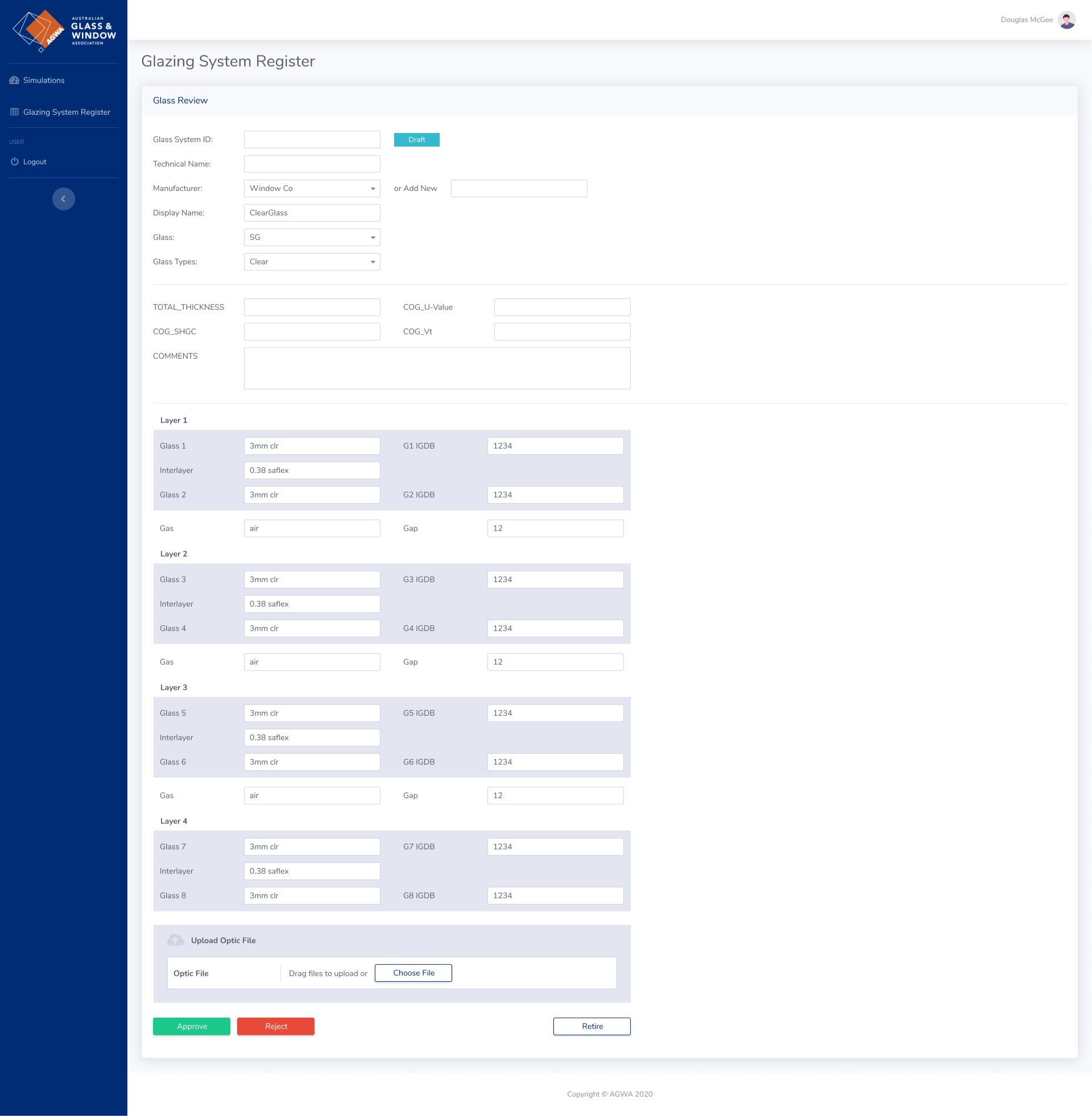Click Douglas McGee's avatar
This screenshot has height=1116, width=1092.
coord(1066,20)
